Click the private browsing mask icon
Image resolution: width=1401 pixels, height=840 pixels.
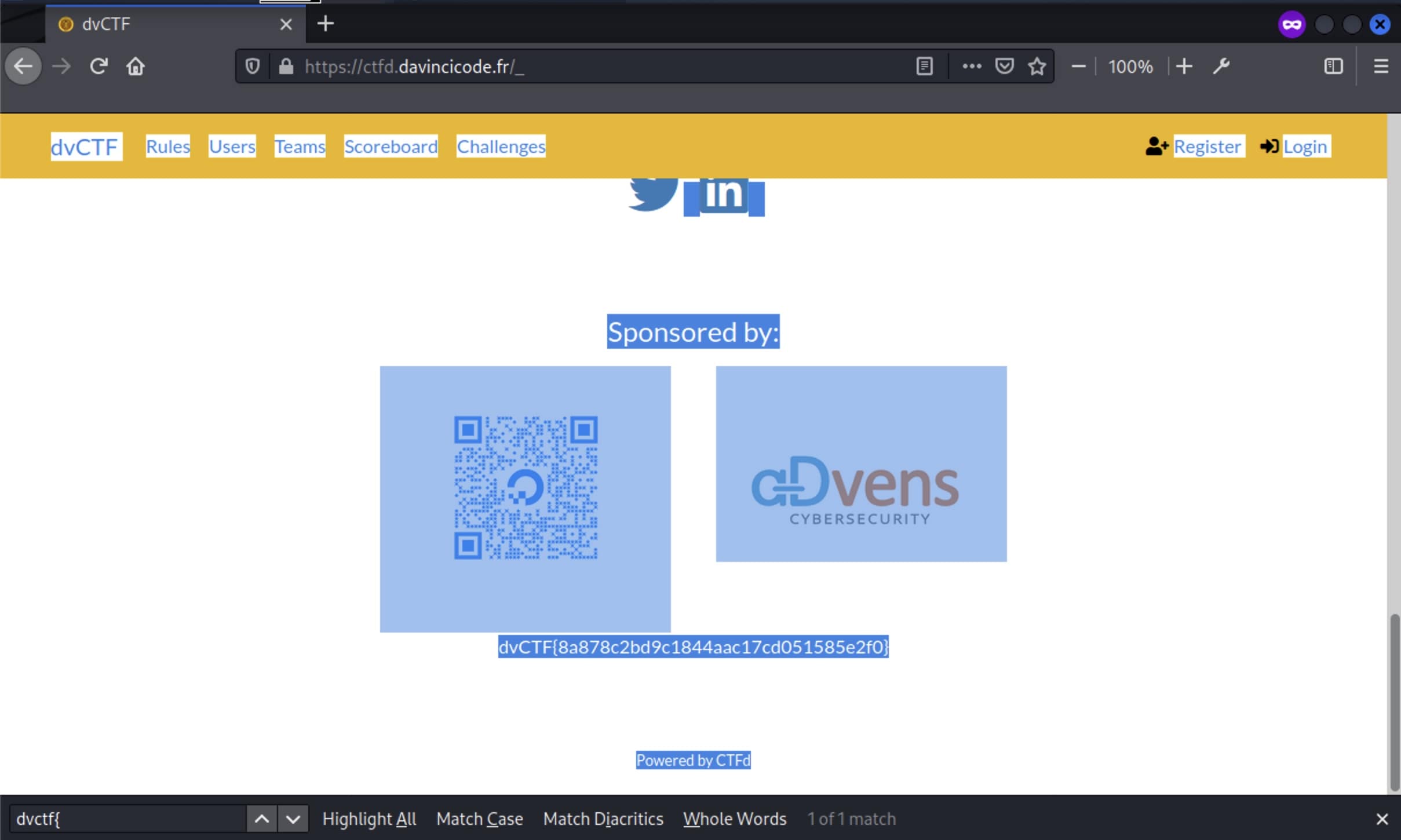coord(1291,24)
